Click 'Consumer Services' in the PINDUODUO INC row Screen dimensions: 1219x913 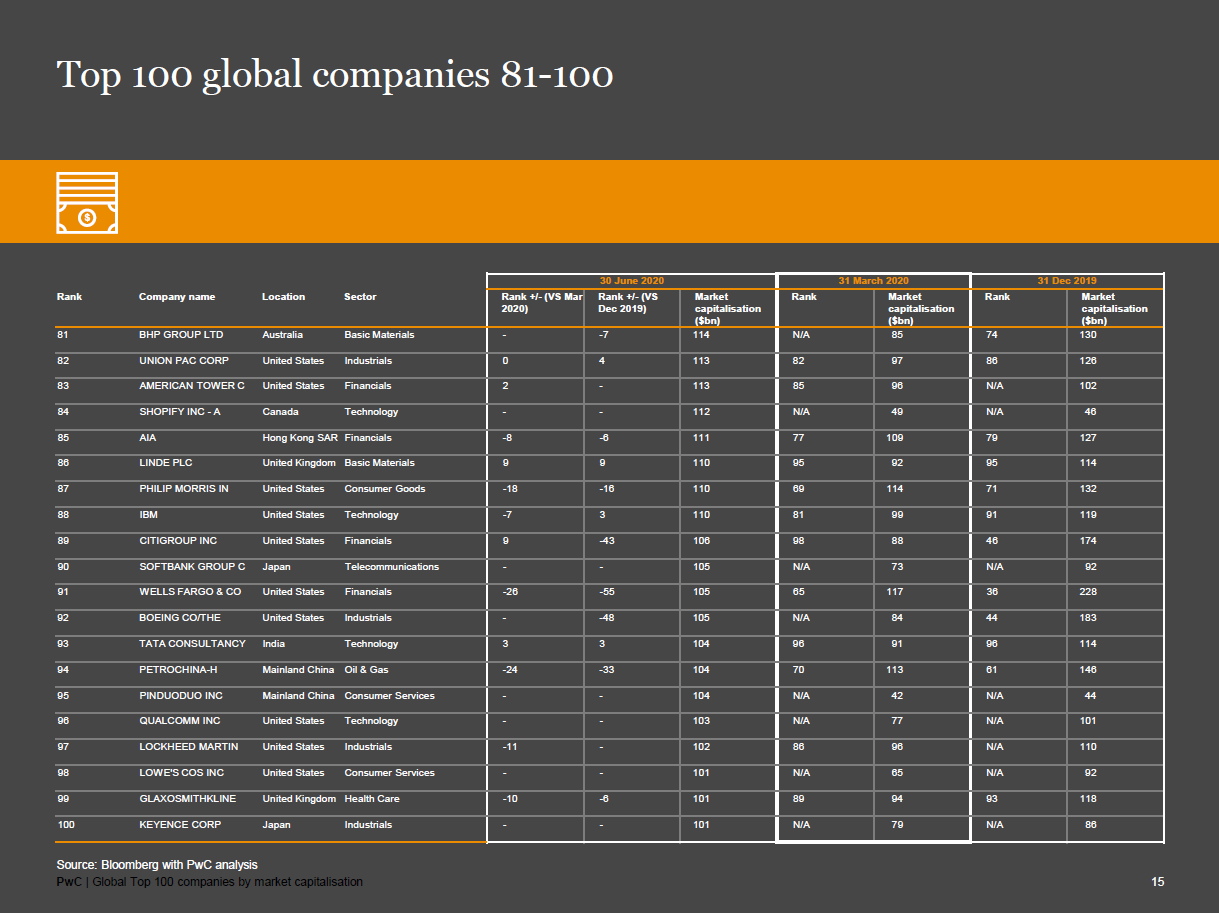[389, 696]
